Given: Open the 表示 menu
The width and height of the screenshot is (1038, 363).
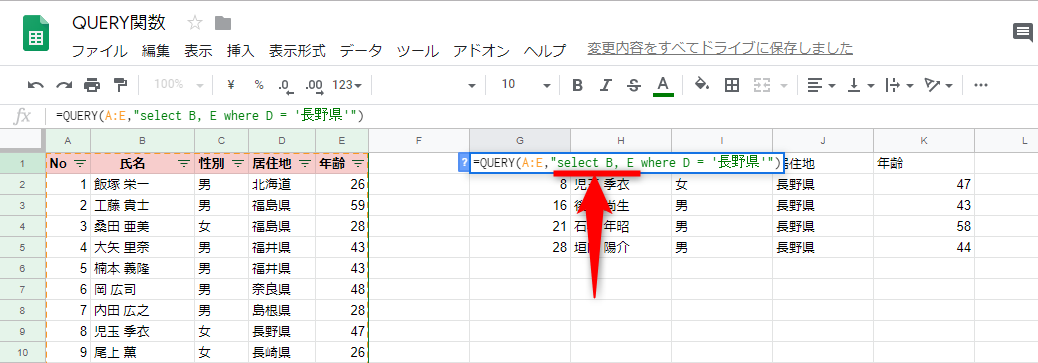Looking at the screenshot, I should coord(198,50).
